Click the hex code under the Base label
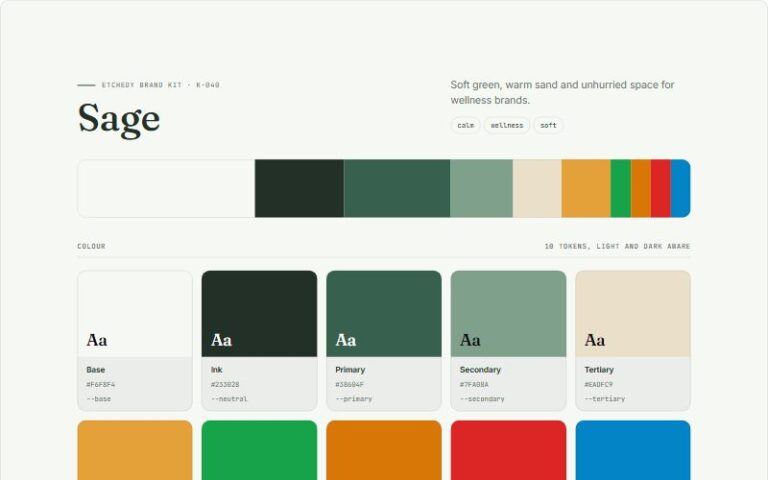The image size is (768, 480). [x=101, y=384]
